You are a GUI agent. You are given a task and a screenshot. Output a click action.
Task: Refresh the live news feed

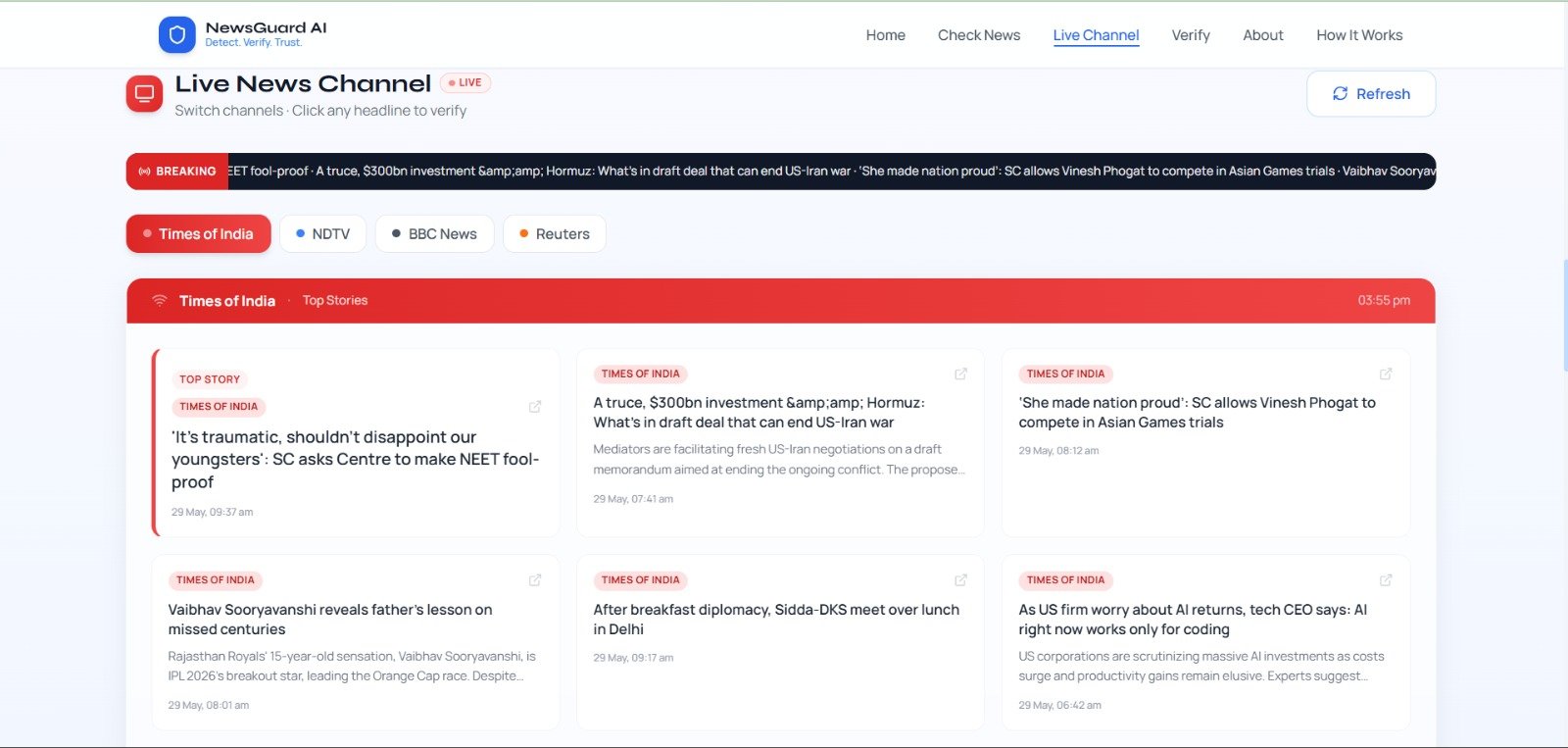(x=1371, y=94)
